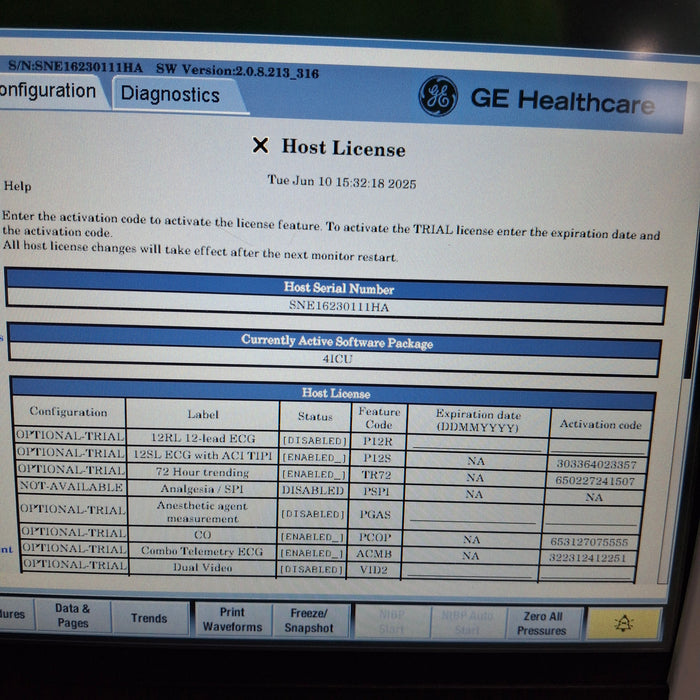
Task: Toggle PCOP CO status [ENABLED_]
Action: (312, 537)
